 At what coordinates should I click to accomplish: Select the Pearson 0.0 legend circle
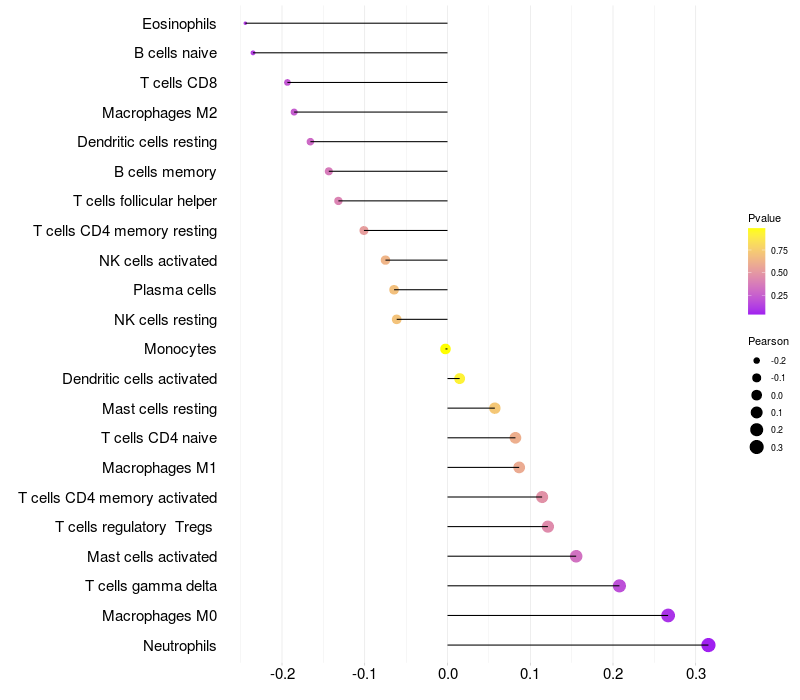[757, 395]
